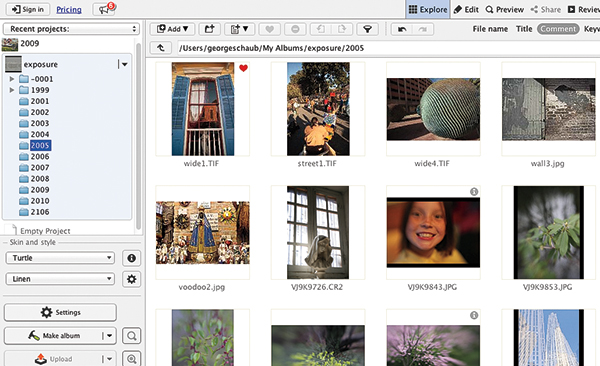
Task: Switch to the Share tab
Action: click(x=546, y=9)
